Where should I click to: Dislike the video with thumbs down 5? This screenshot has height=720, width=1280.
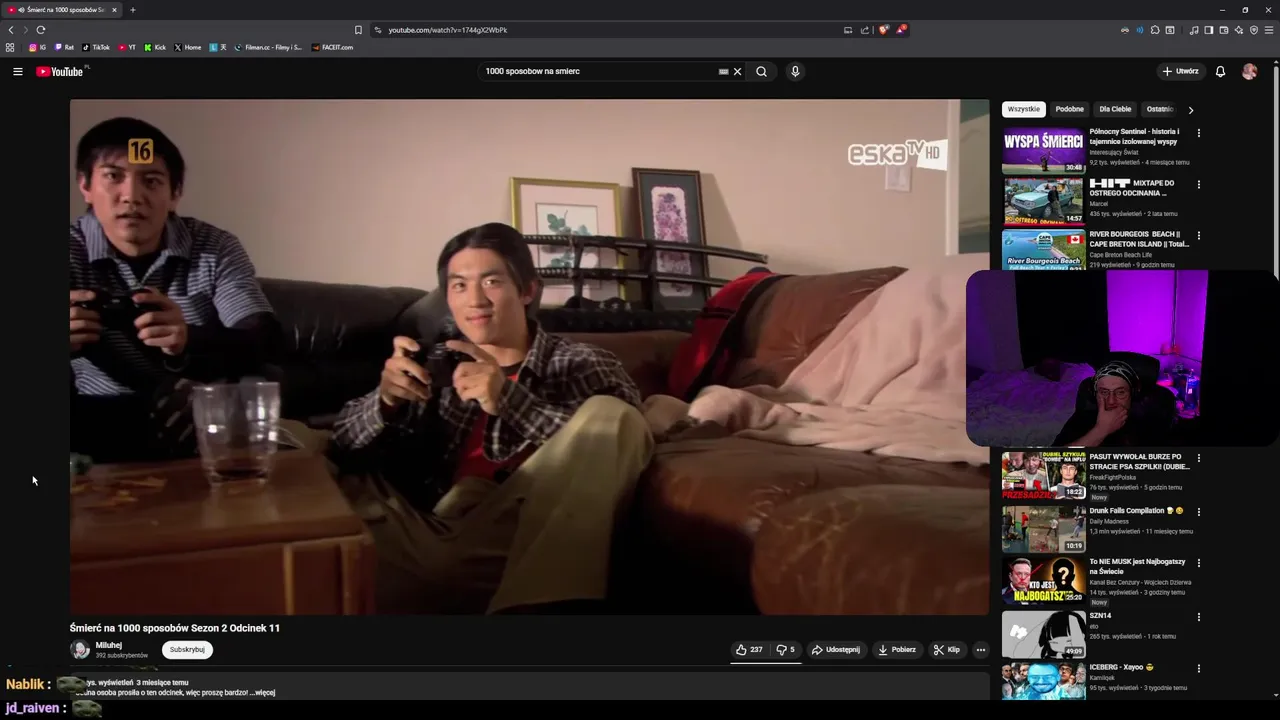click(786, 649)
